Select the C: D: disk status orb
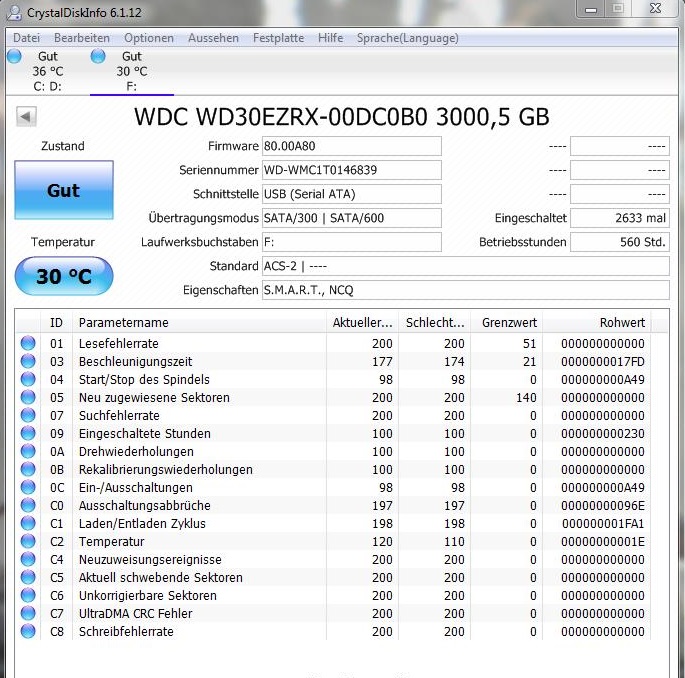The height and width of the screenshot is (678, 685). 14,56
